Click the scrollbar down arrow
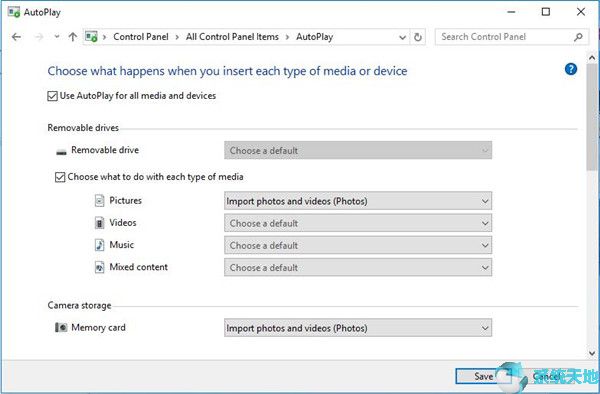 click(x=592, y=353)
